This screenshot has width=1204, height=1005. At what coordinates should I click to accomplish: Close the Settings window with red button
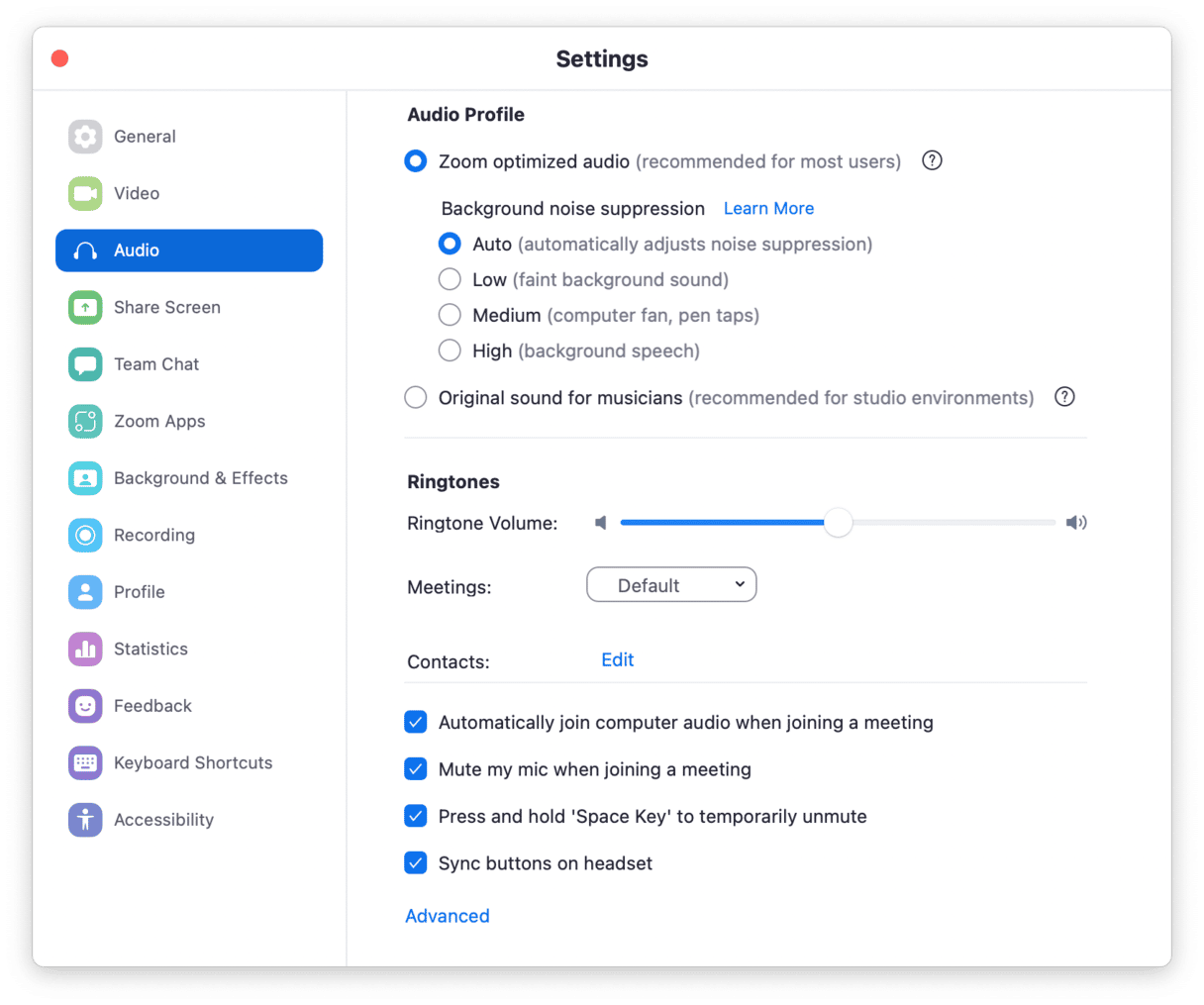click(x=60, y=58)
